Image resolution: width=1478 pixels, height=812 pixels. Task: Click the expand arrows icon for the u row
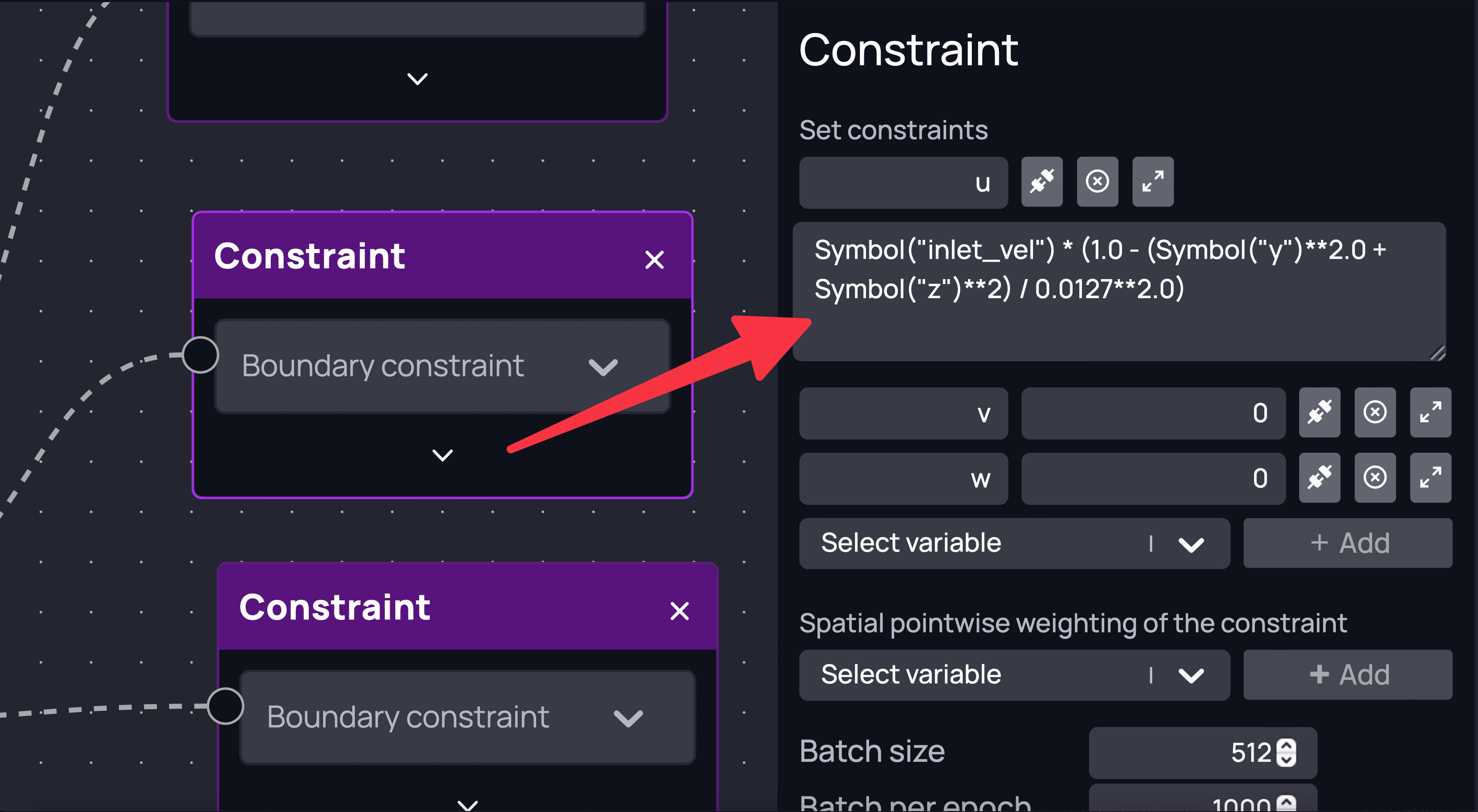pos(1153,182)
